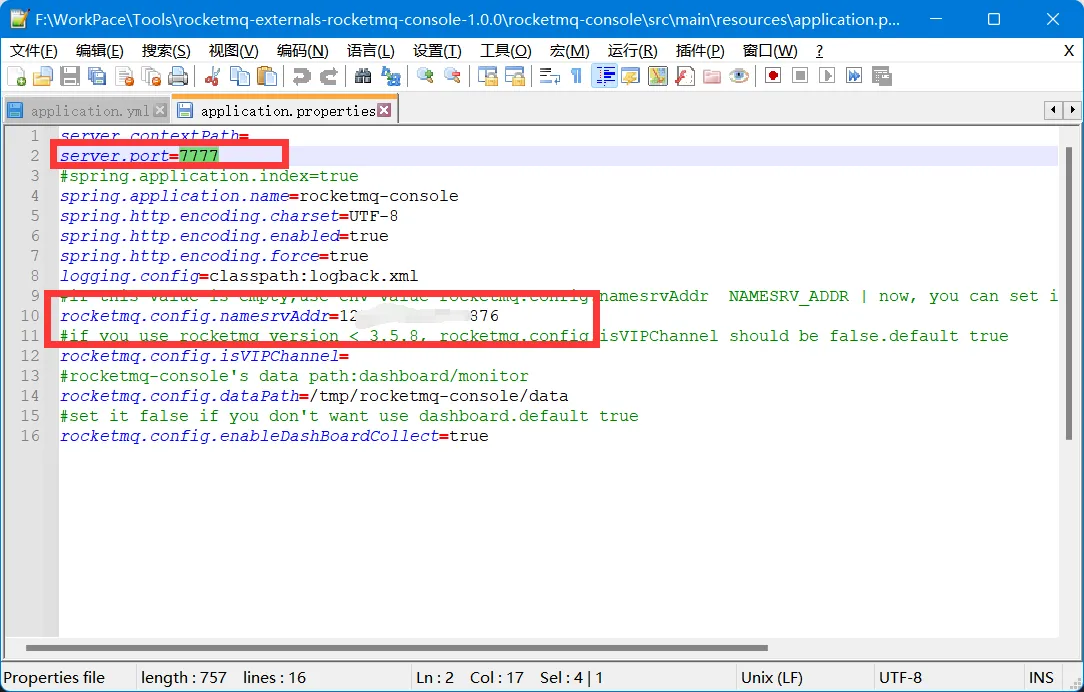Open the 插件(P) menu
Screen dimensions: 1084x692
pos(700,51)
